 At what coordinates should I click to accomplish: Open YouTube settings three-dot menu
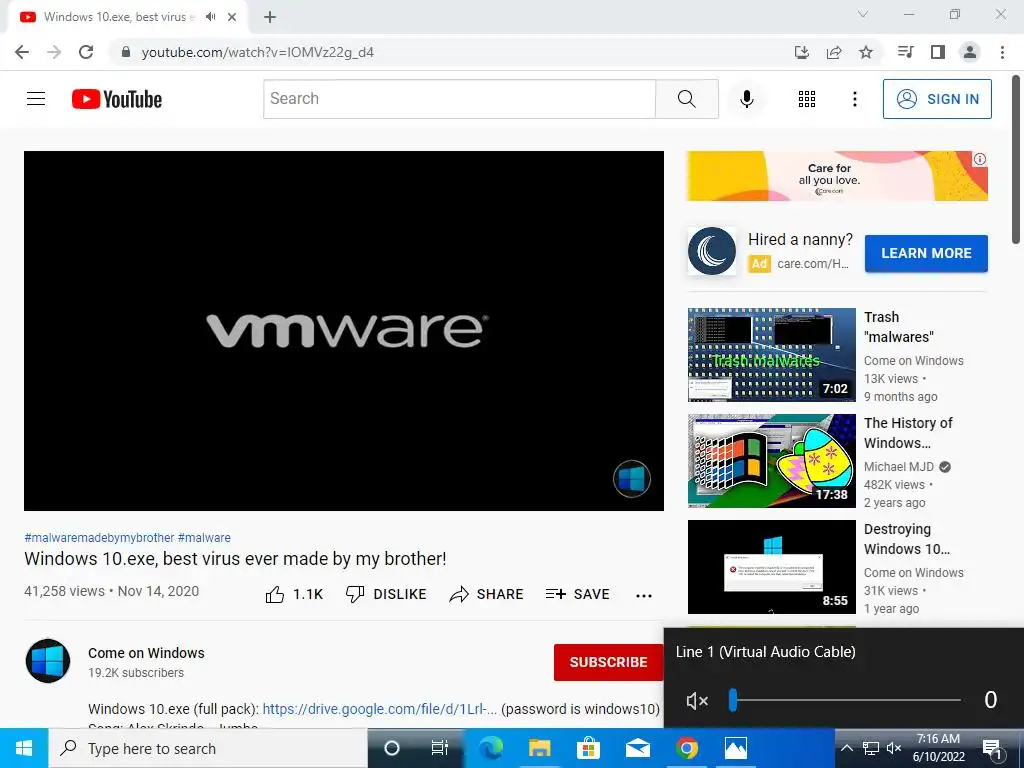(854, 99)
